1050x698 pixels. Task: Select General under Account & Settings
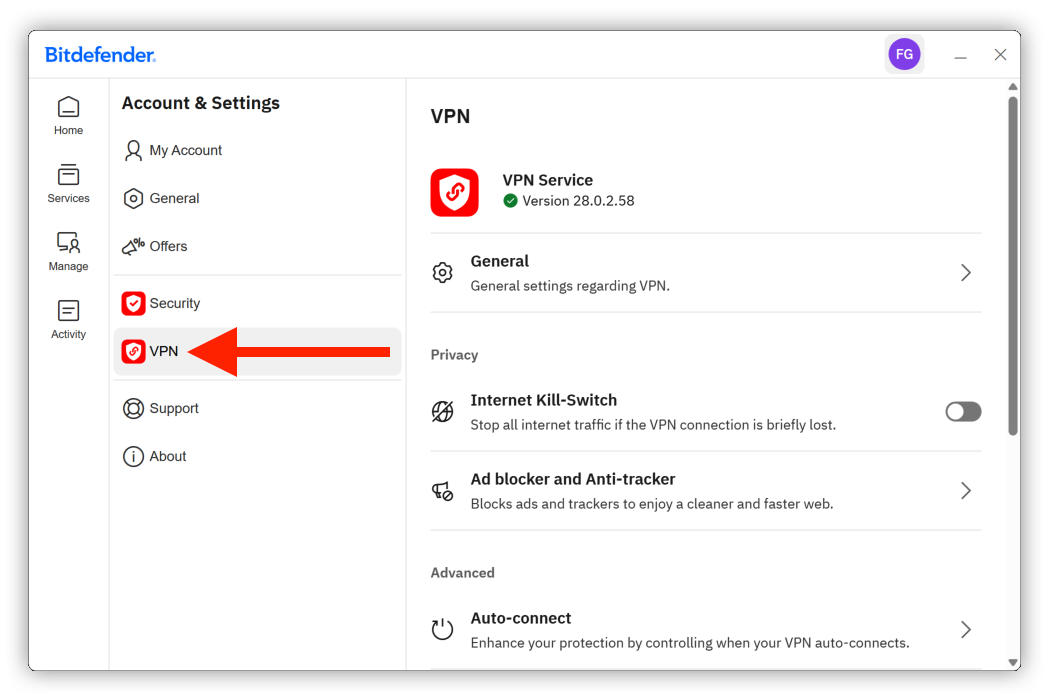(x=257, y=198)
